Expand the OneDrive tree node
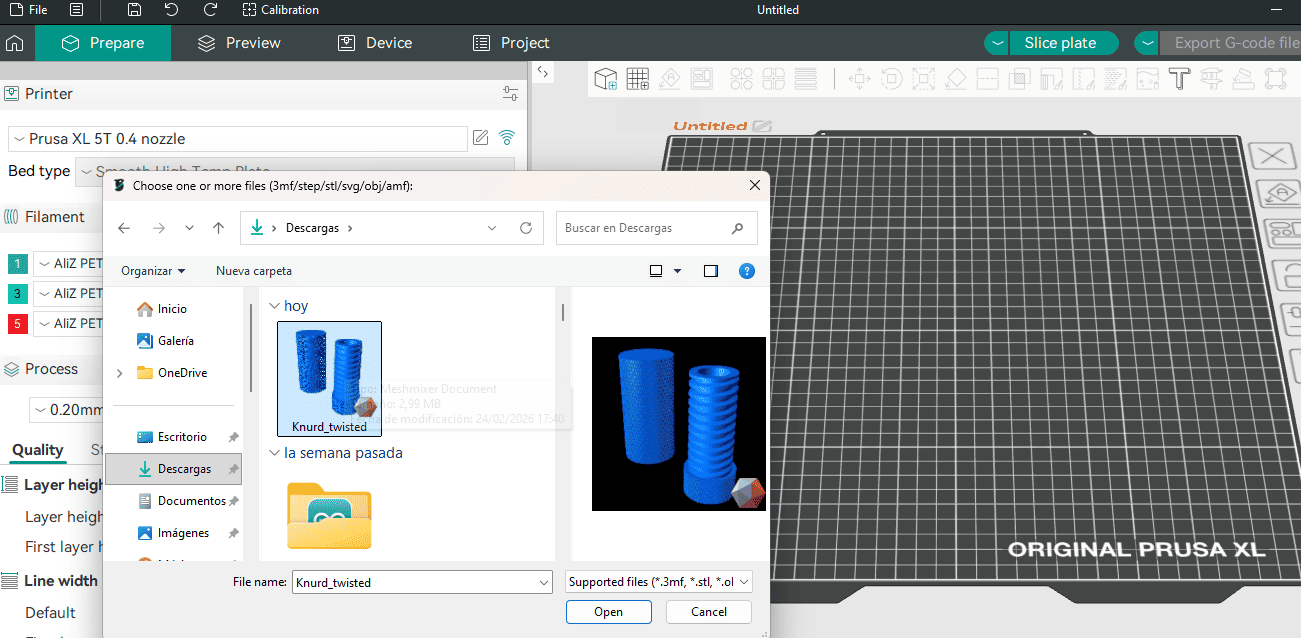This screenshot has height=638, width=1301. click(x=120, y=373)
